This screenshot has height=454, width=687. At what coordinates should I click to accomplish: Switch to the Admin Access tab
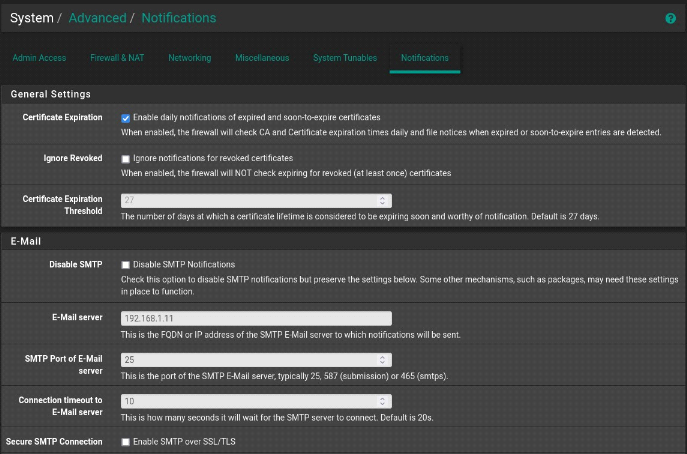point(39,58)
